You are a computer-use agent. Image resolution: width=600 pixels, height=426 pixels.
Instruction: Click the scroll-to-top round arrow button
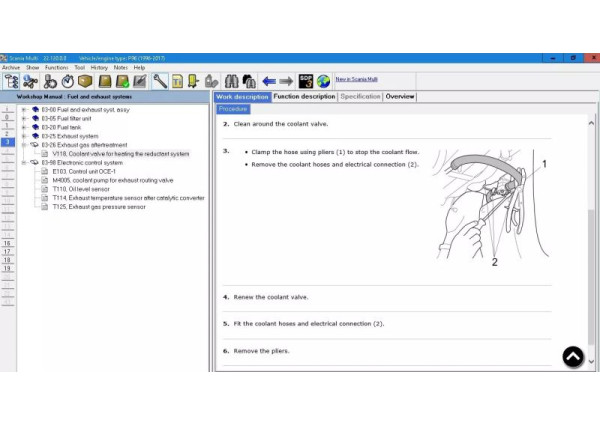click(573, 356)
